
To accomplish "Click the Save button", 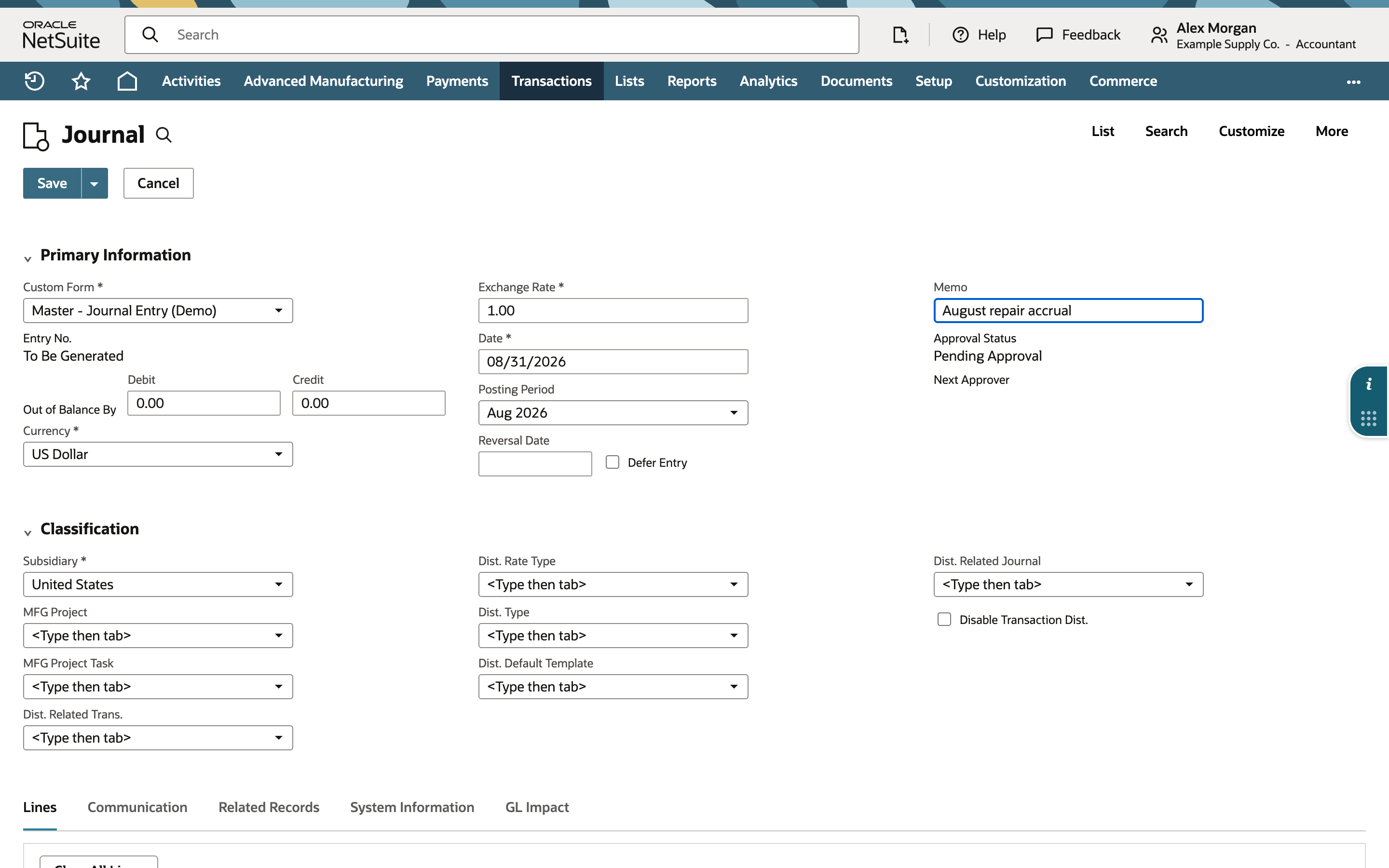I will (x=52, y=183).
